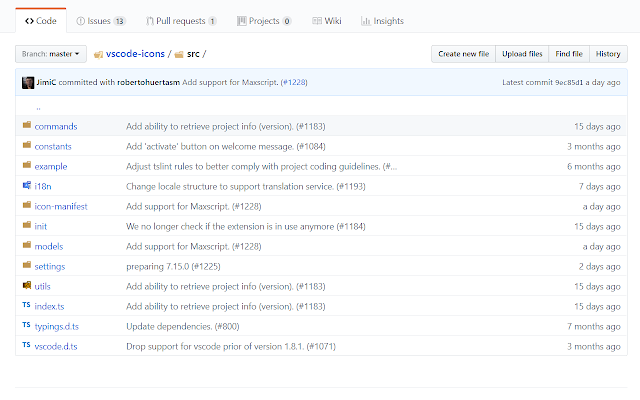
Task: Click the init folder icon
Action: point(27,225)
